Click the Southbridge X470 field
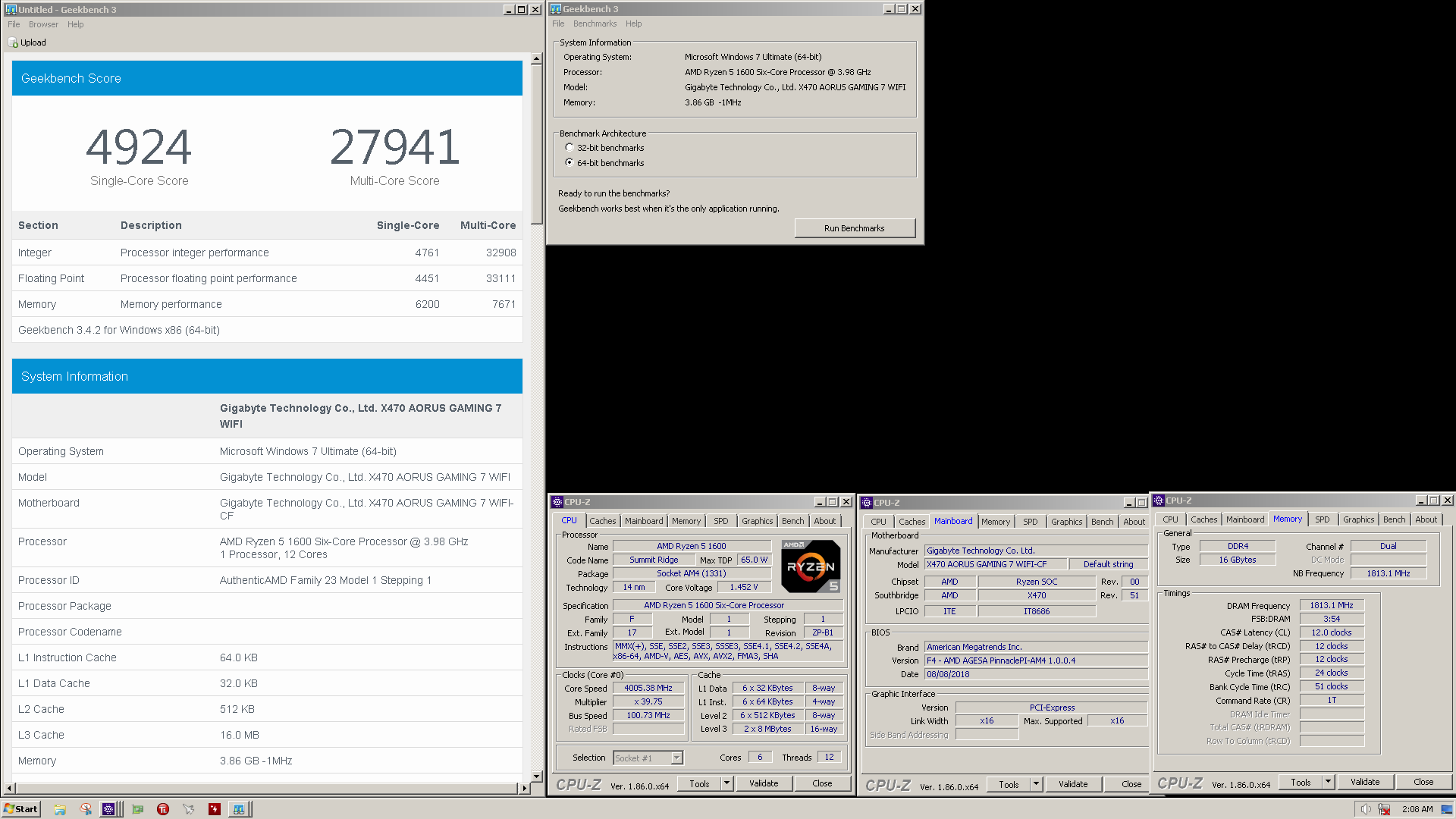This screenshot has height=819, width=1456. coord(1037,595)
